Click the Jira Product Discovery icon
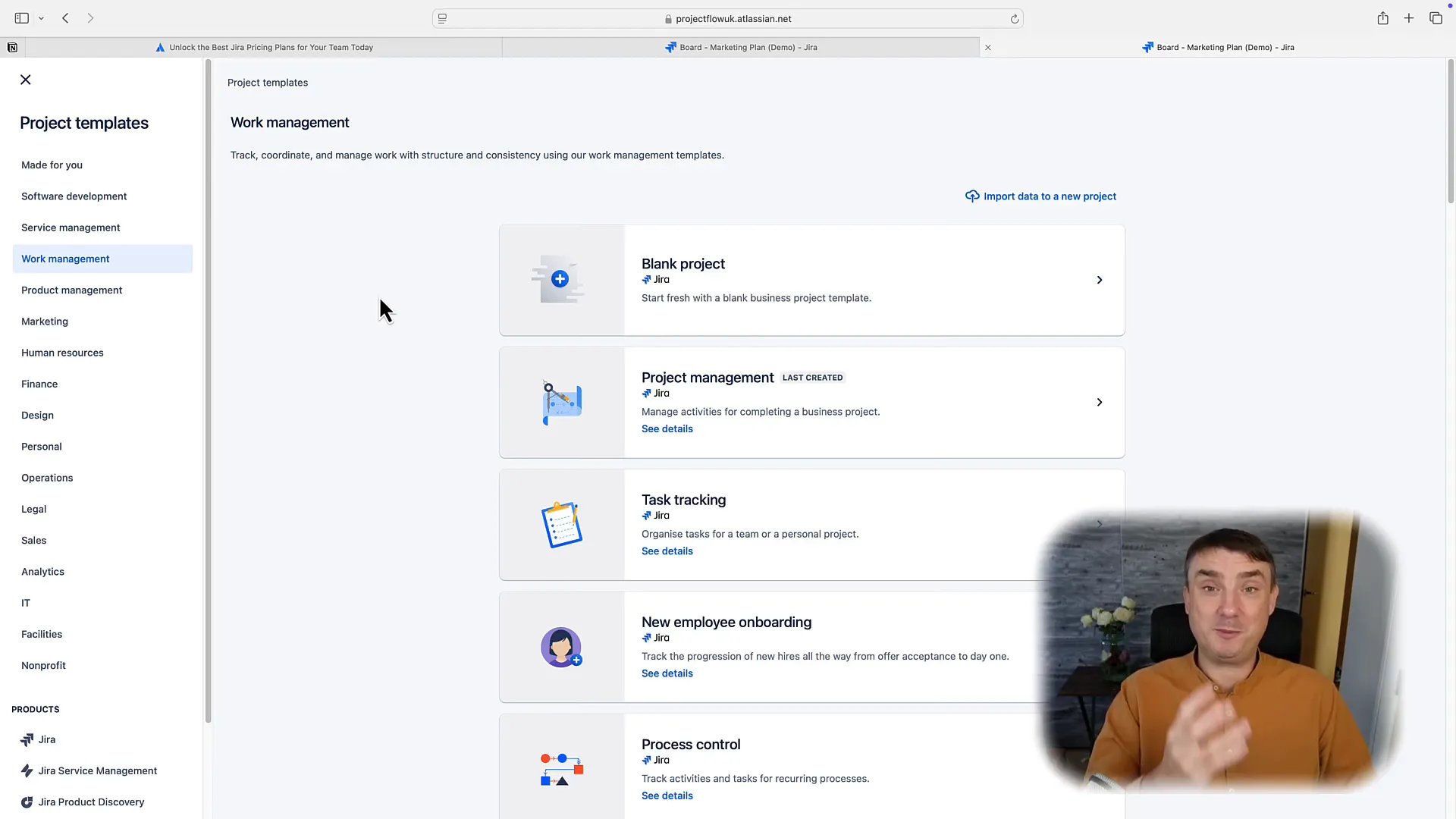Screen dimensions: 1456x819 point(27,802)
